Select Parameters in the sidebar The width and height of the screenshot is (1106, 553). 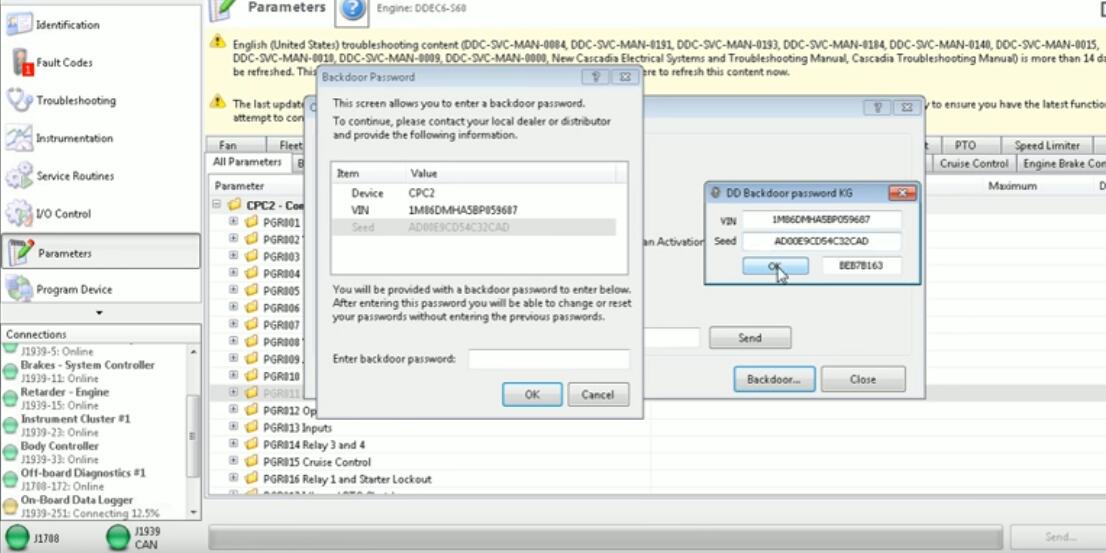pos(100,253)
